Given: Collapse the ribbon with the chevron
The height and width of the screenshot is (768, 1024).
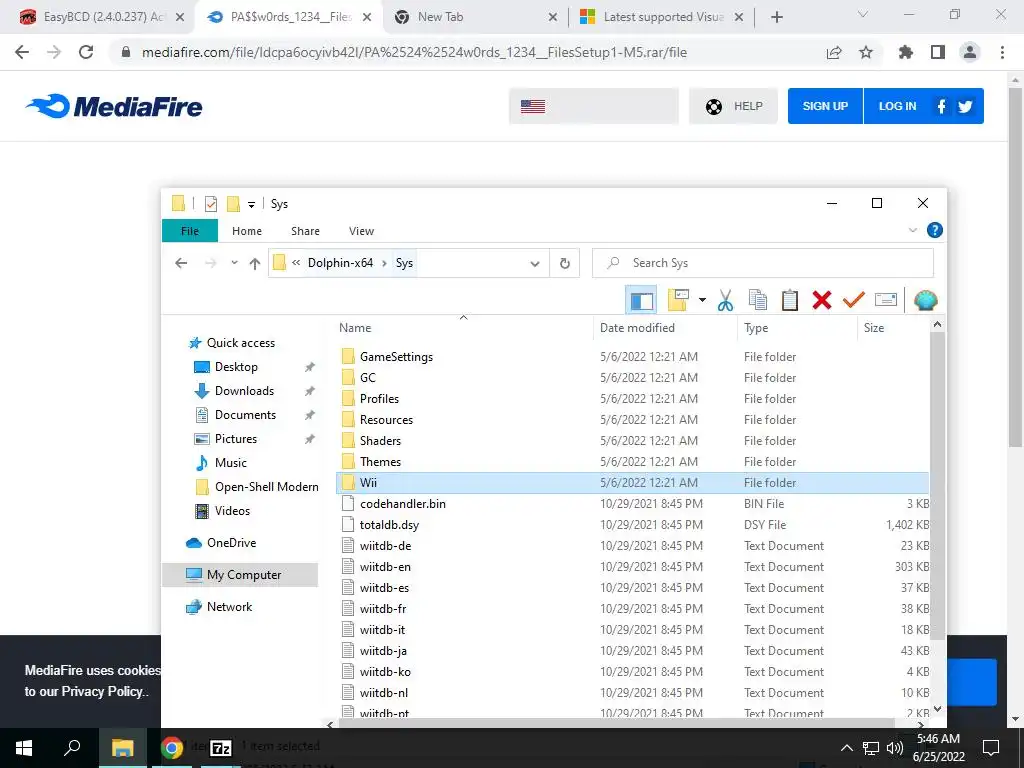Looking at the screenshot, I should tap(912, 230).
